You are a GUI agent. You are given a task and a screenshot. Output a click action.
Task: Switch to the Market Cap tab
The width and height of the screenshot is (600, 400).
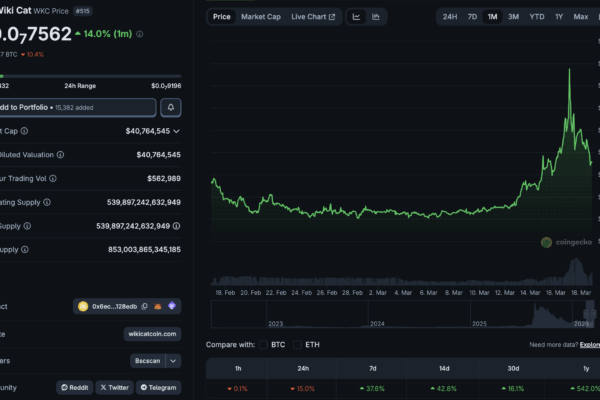pyautogui.click(x=260, y=17)
